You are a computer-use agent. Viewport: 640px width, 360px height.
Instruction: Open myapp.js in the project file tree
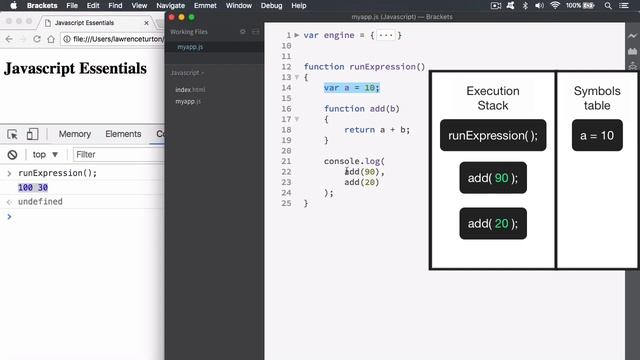point(188,101)
